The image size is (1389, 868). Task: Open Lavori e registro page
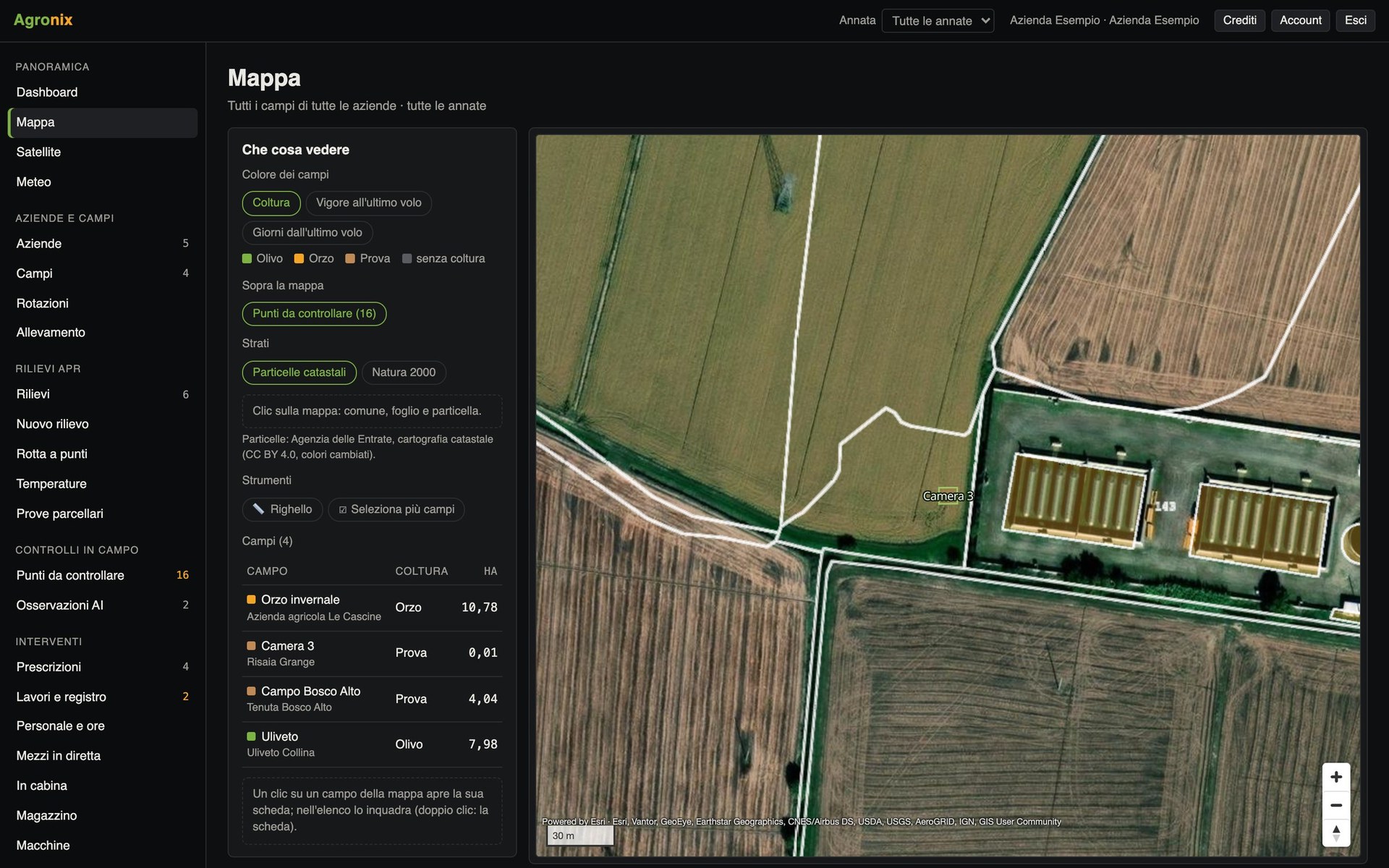pos(103,697)
